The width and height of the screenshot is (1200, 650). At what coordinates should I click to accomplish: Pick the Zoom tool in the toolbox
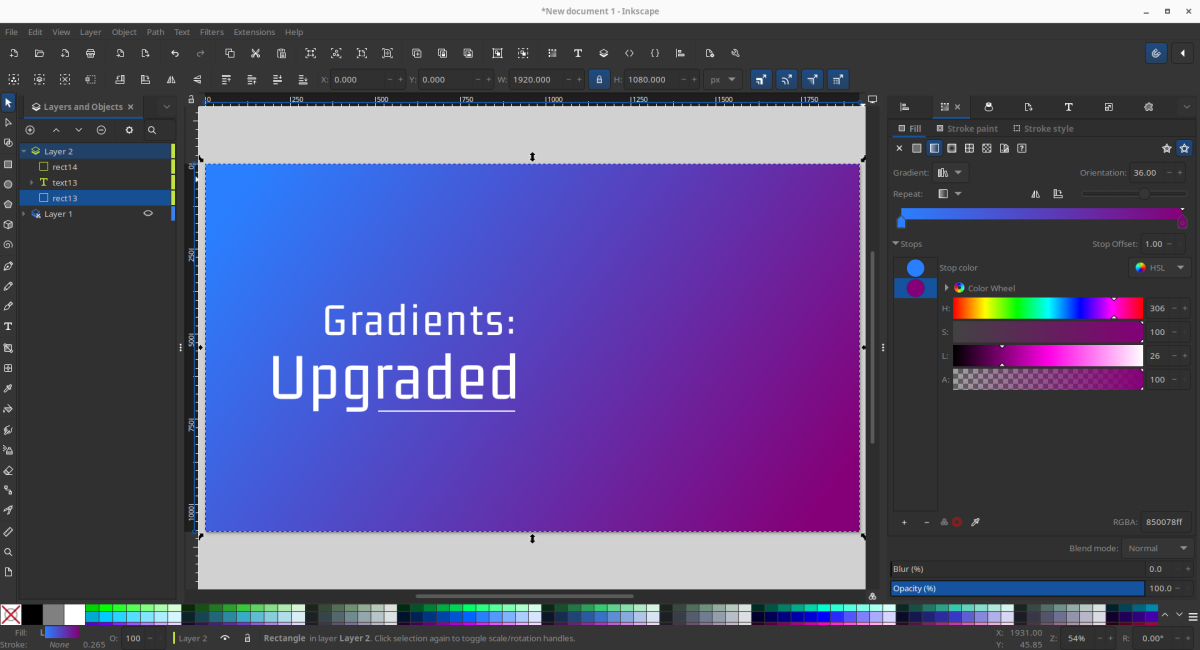coord(9,552)
